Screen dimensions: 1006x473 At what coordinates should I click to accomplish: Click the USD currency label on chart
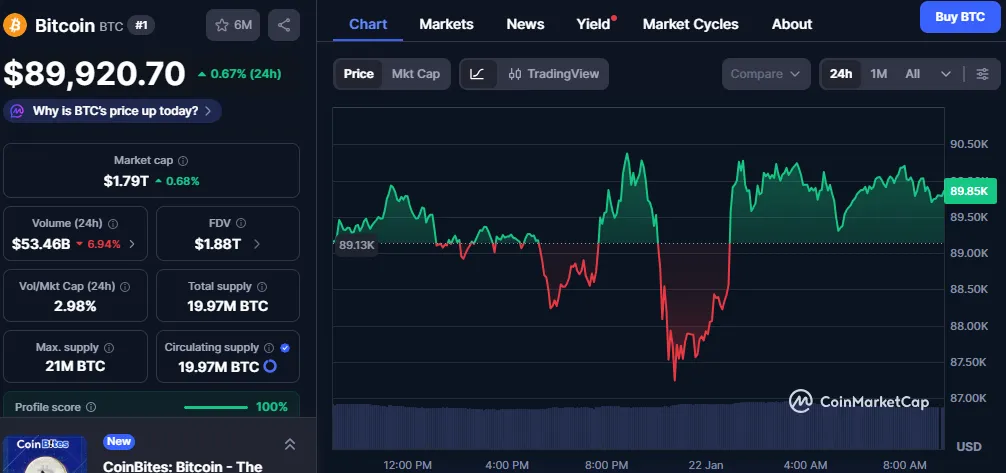click(968, 446)
